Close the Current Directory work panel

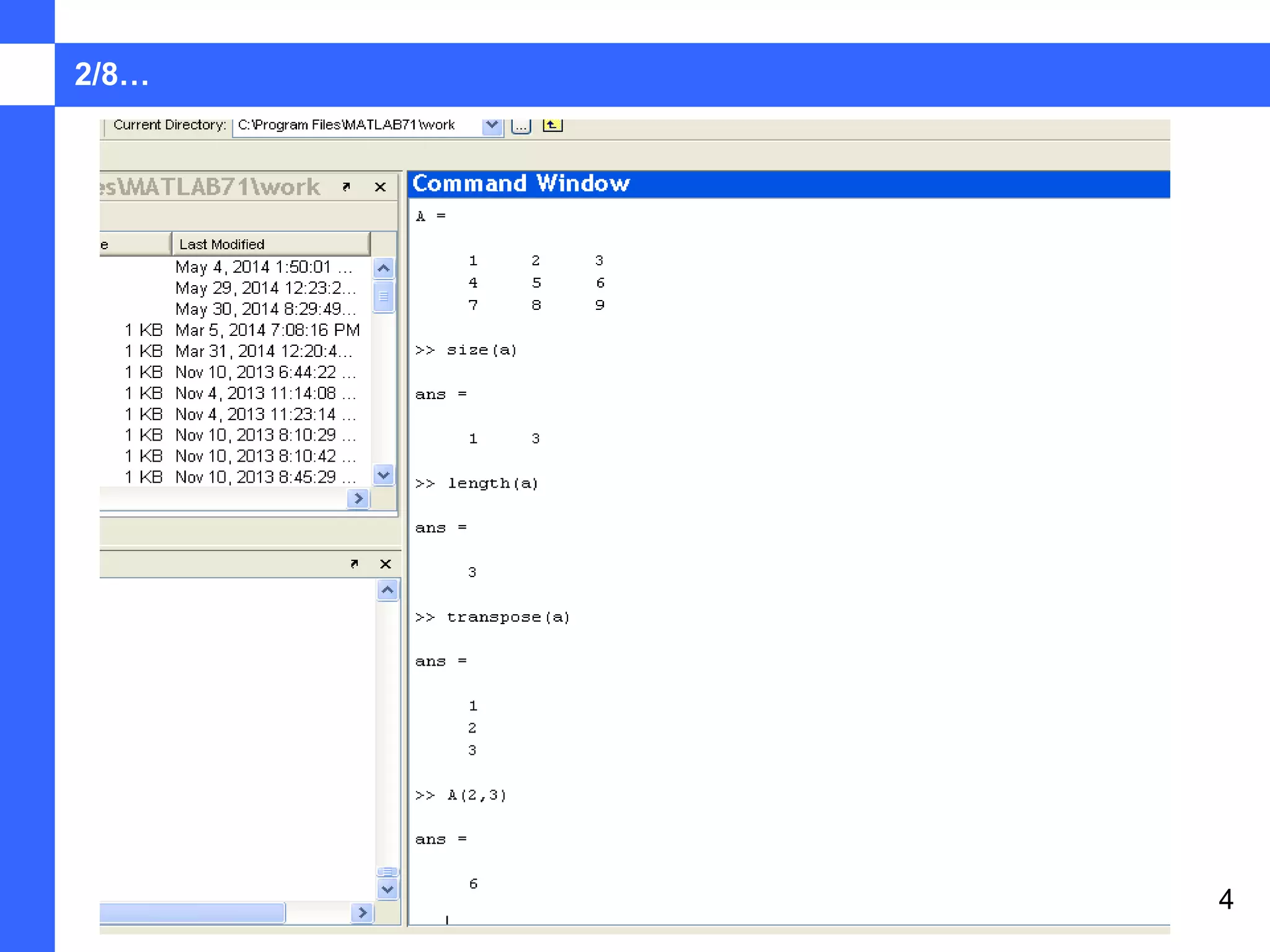pyautogui.click(x=380, y=187)
